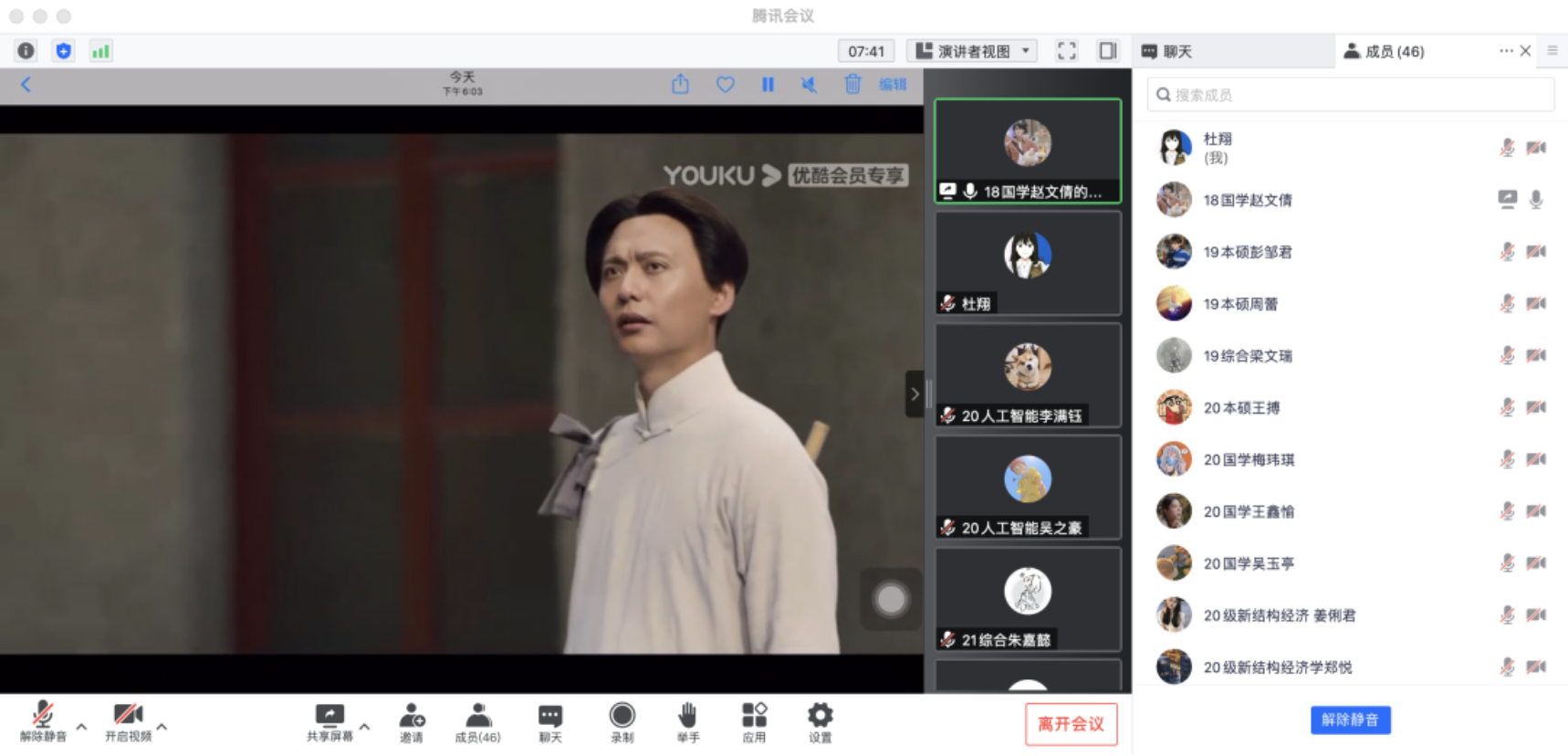The image size is (1568, 756).
Task: Toggle camera icon for 杜翔 (我) row
Action: pyautogui.click(x=1537, y=147)
